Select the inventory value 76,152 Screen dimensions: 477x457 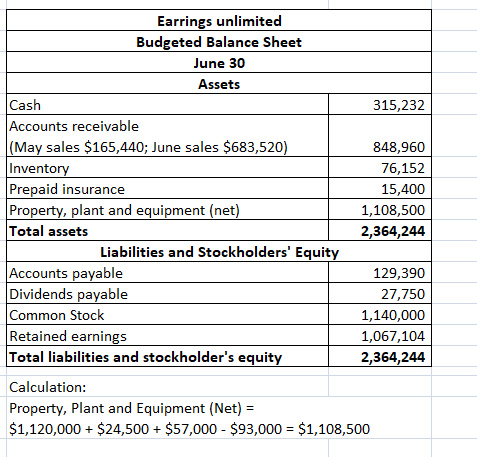point(380,167)
